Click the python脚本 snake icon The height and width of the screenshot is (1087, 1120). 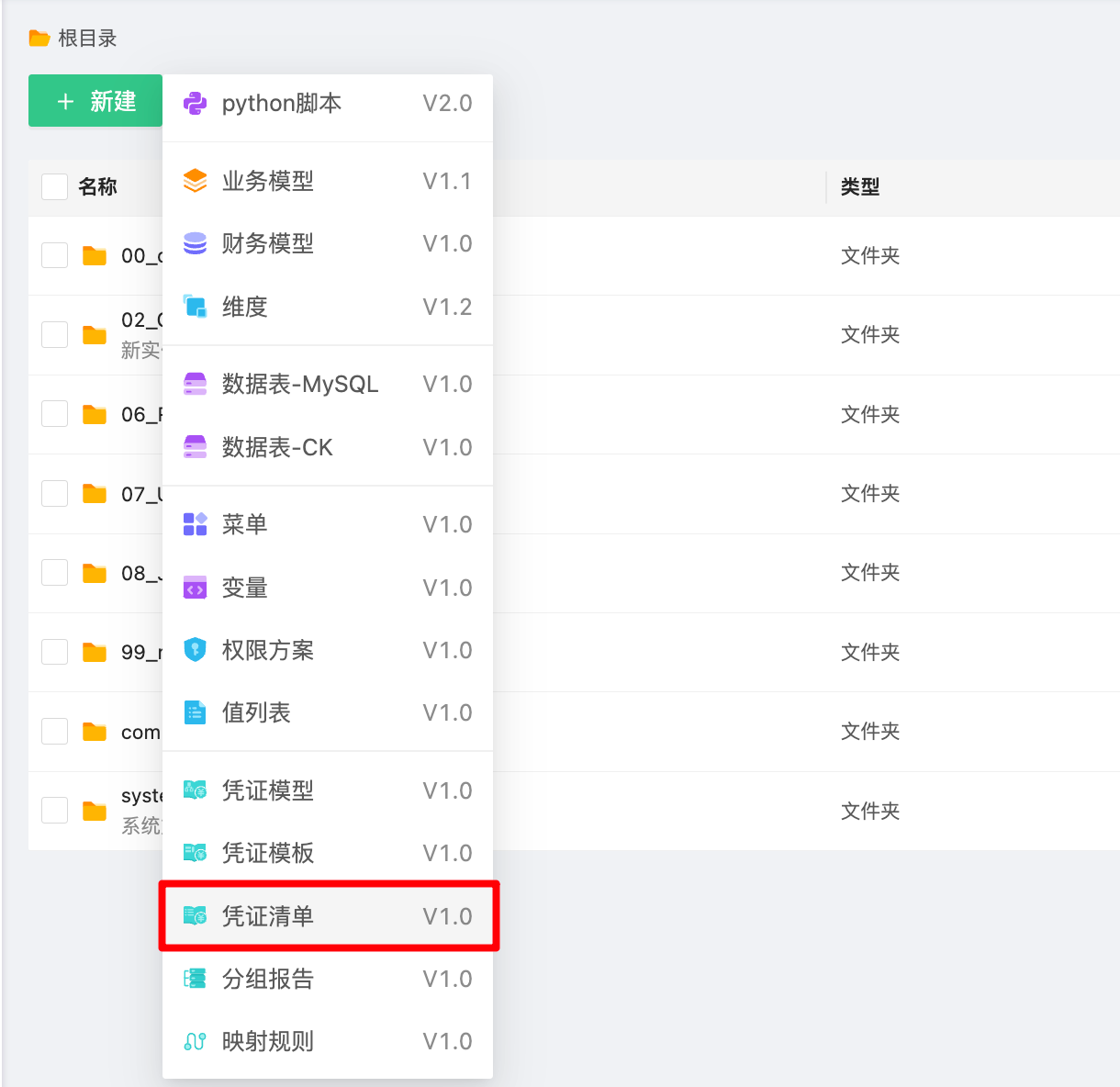tap(195, 104)
